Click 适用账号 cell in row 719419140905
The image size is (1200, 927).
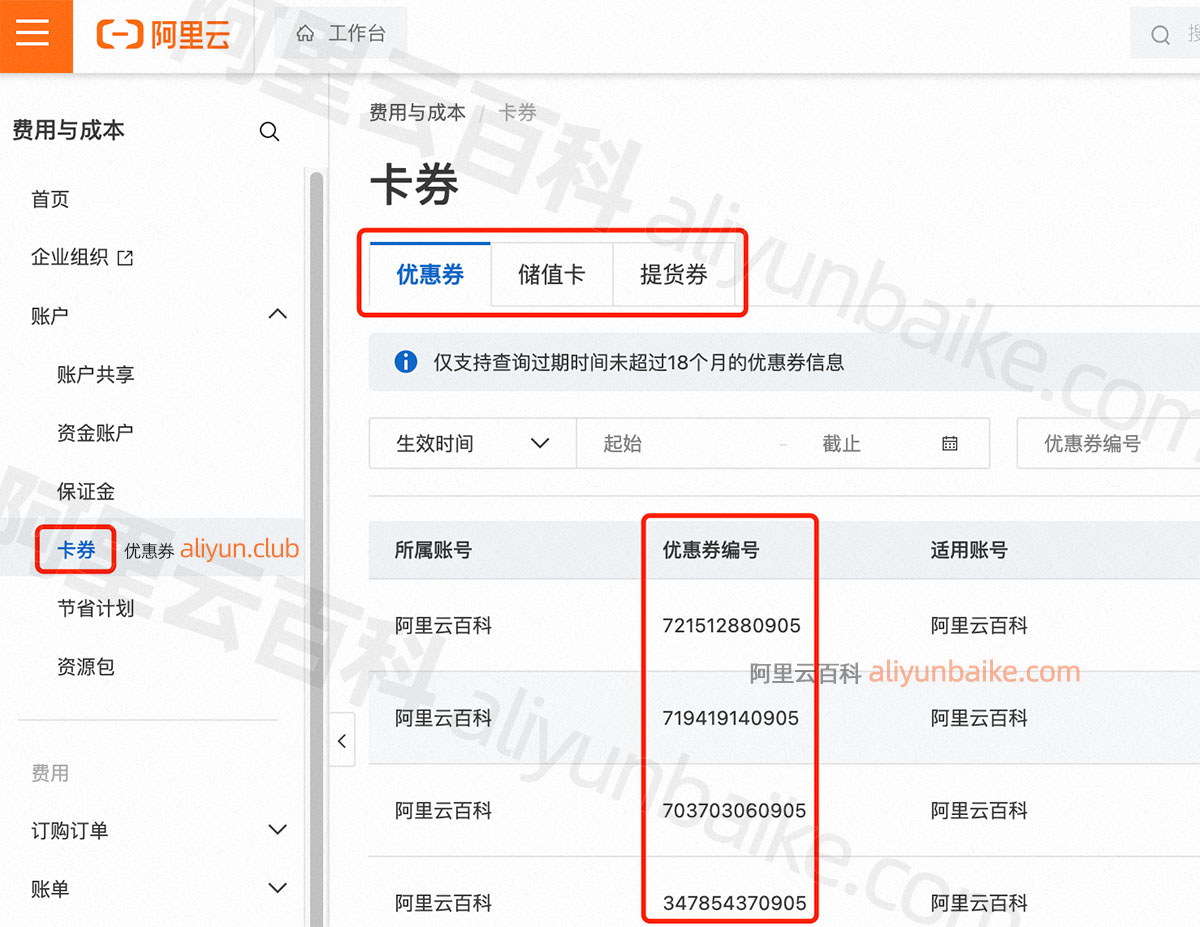click(x=979, y=718)
